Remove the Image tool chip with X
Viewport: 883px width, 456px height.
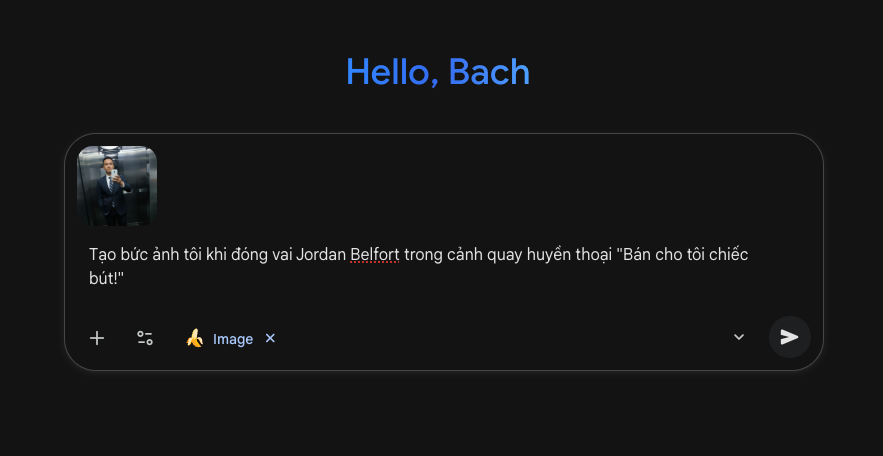pos(270,338)
